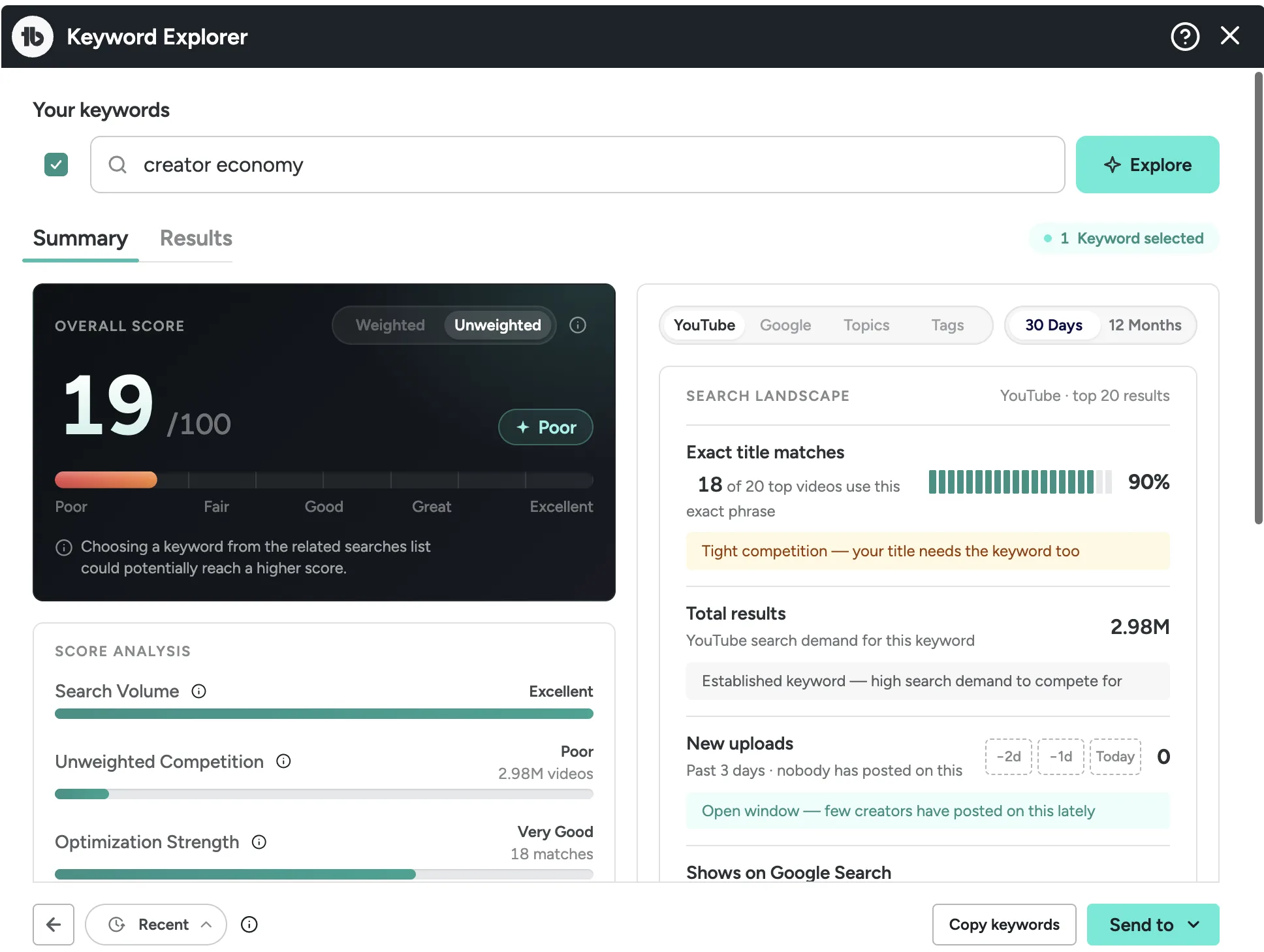Click the keyword search input field
The width and height of the screenshot is (1264, 952).
577,165
